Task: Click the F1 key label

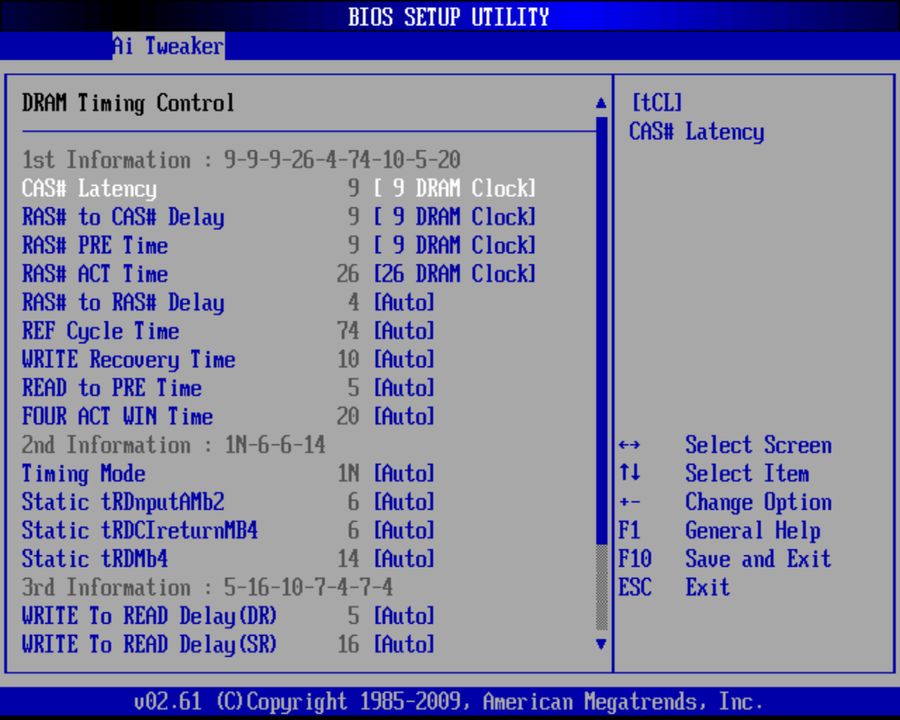Action: [630, 531]
